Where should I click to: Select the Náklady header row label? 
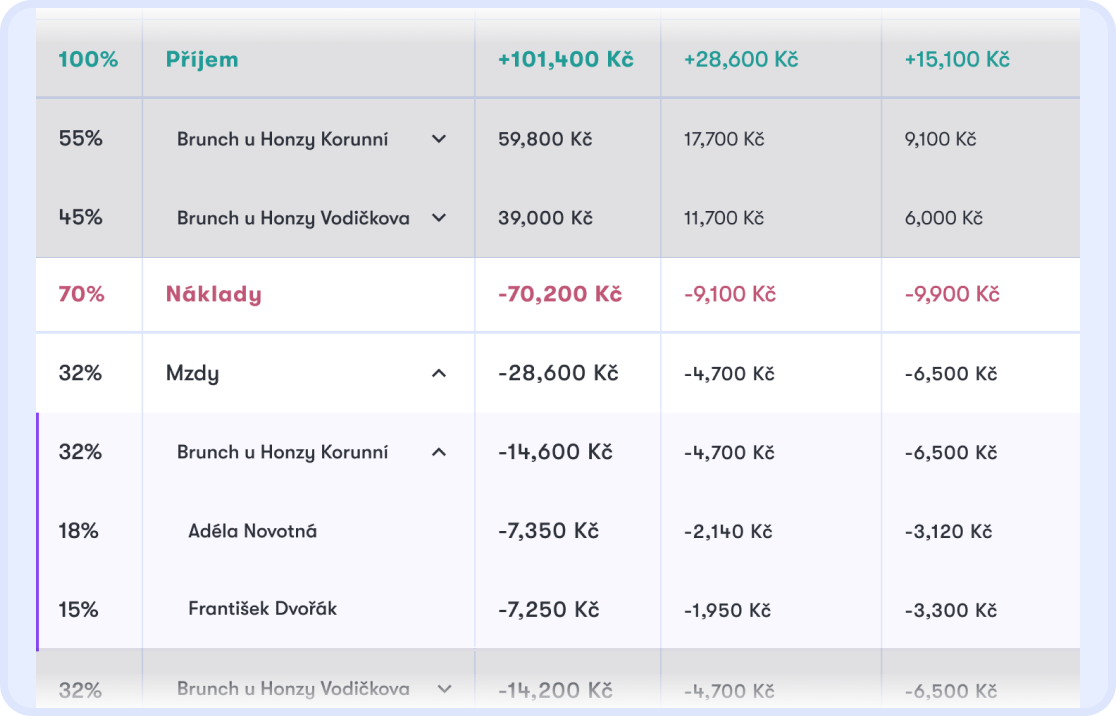[214, 294]
